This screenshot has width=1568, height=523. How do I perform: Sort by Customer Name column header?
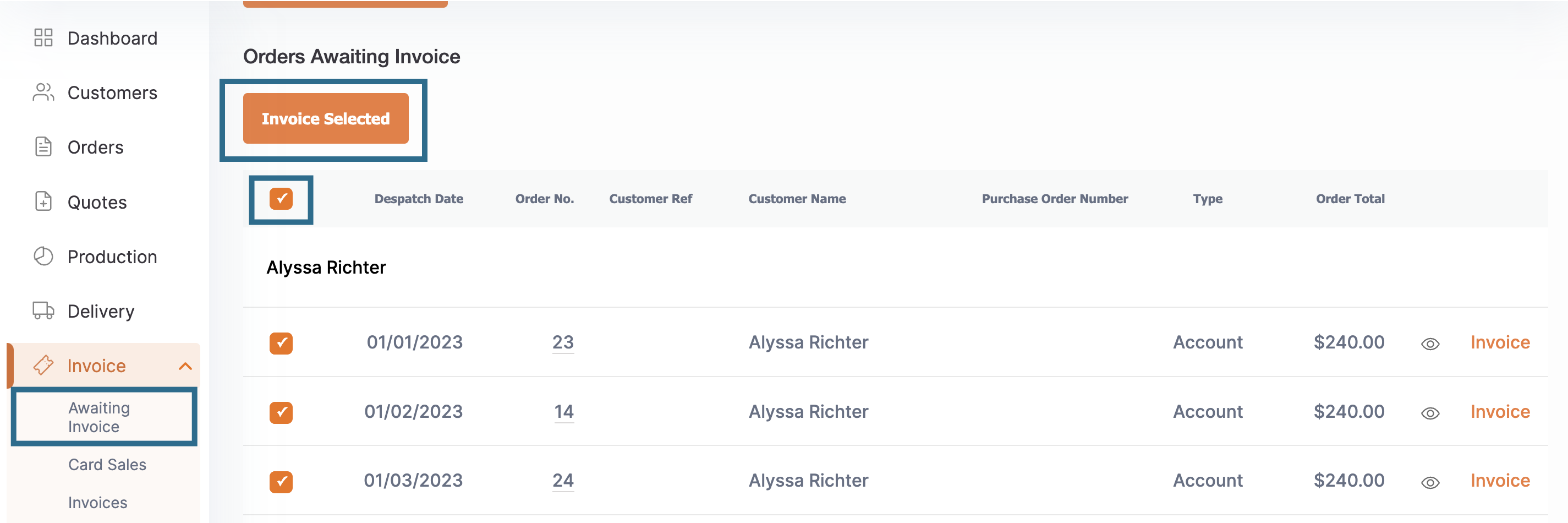[797, 199]
